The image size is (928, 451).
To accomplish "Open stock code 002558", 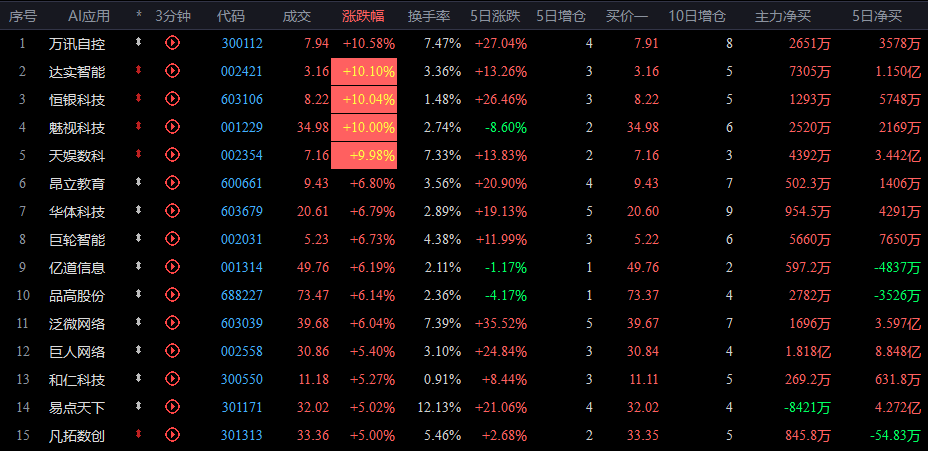I will 242,352.
